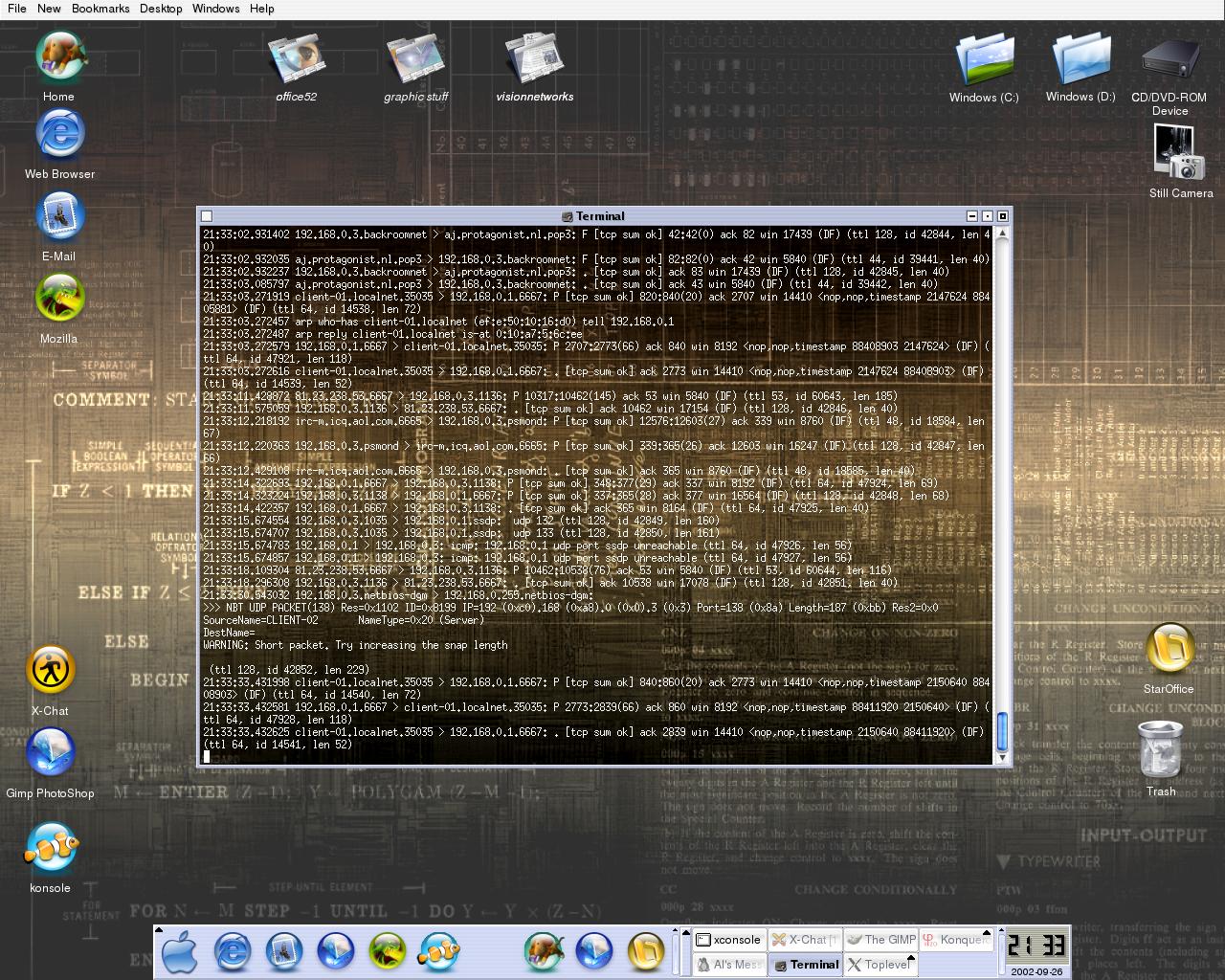Image resolution: width=1225 pixels, height=980 pixels.
Task: Open the E-Mail desktop icon
Action: click(x=59, y=215)
